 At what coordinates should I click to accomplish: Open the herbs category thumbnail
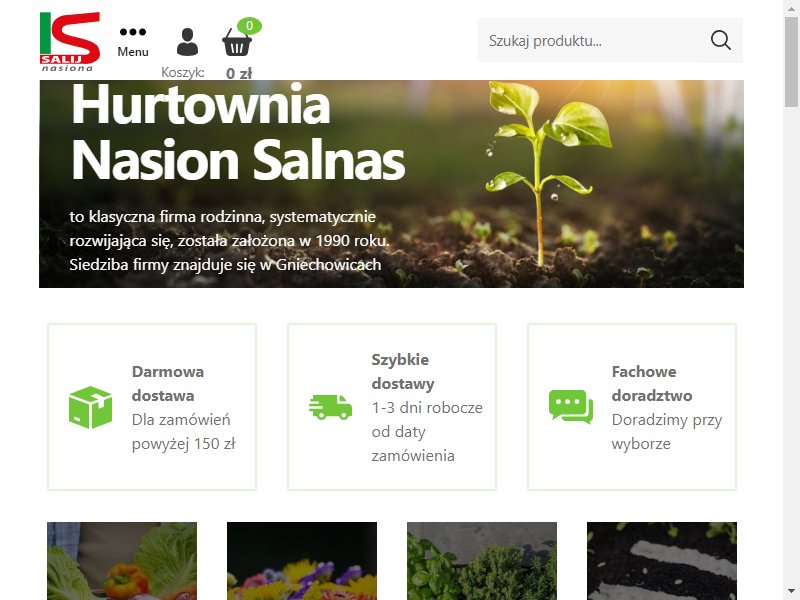click(x=482, y=561)
